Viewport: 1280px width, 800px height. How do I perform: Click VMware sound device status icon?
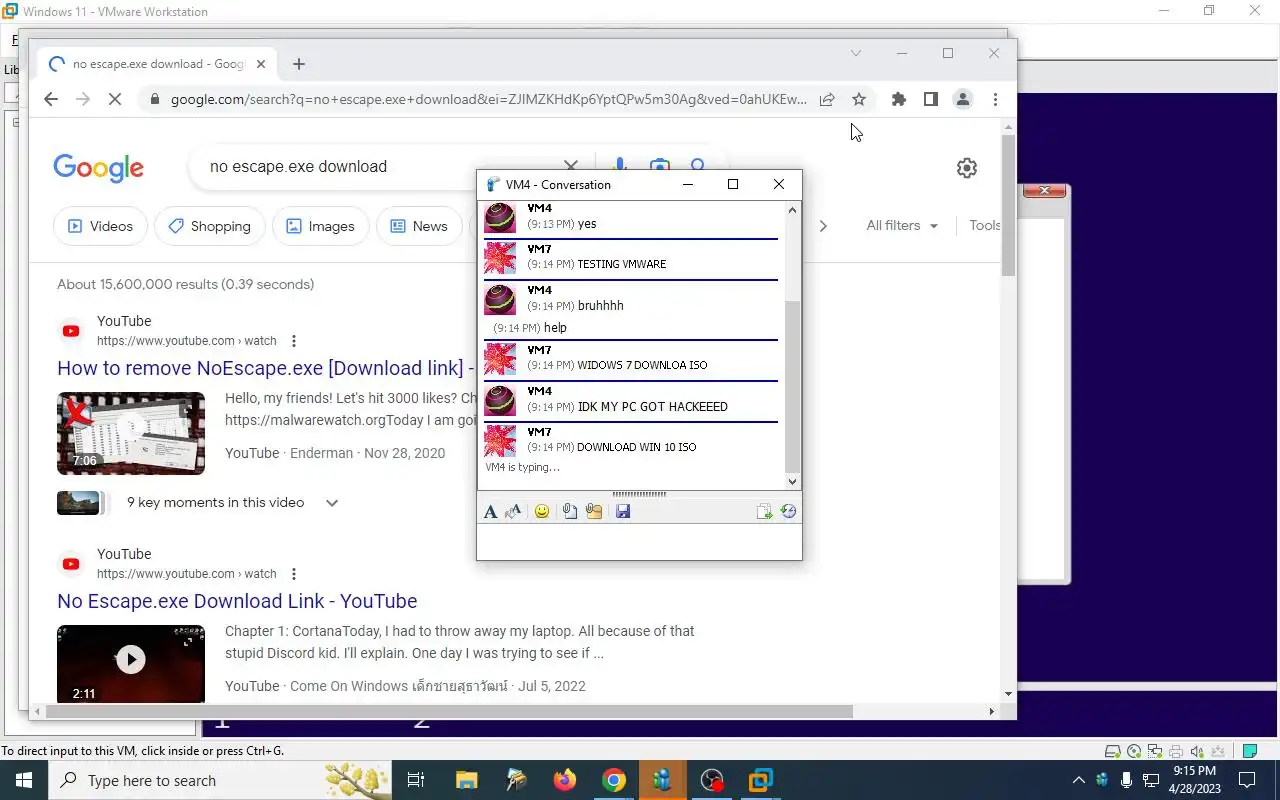click(1198, 751)
